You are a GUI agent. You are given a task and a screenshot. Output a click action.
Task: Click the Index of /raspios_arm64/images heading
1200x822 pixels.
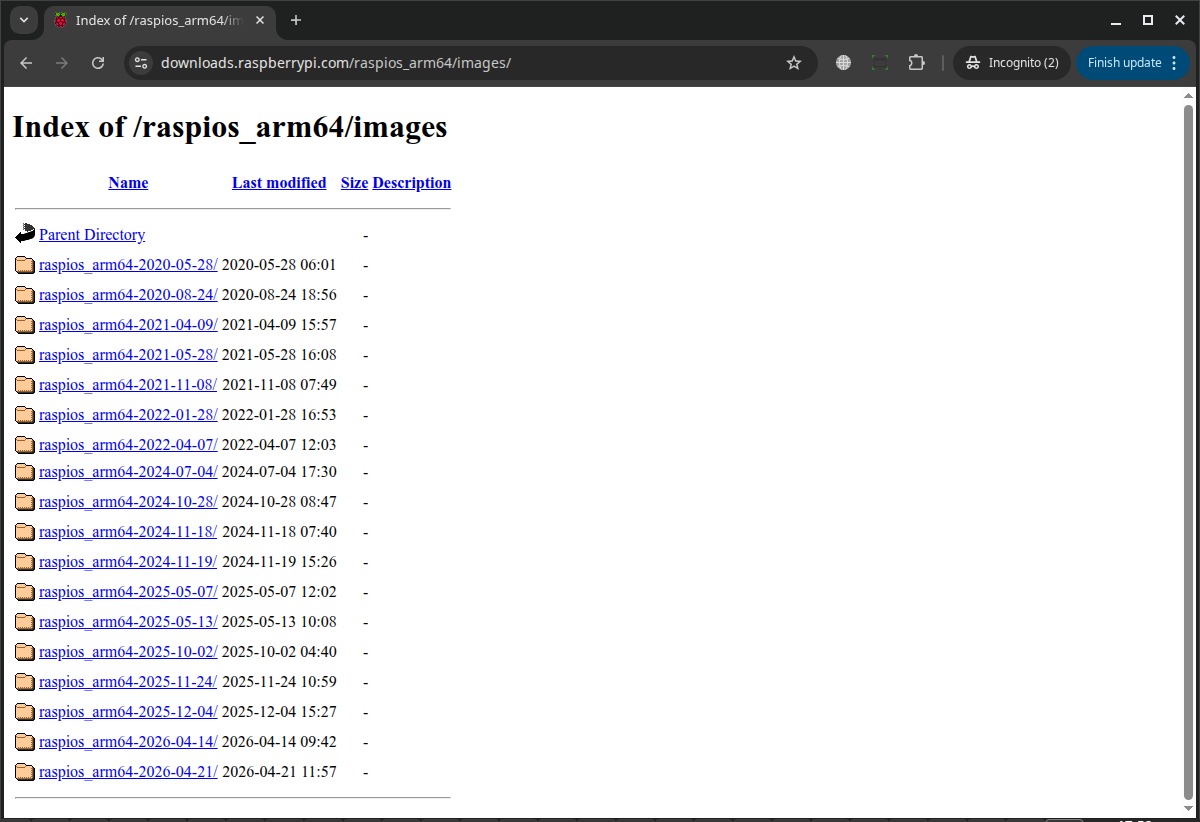click(x=230, y=127)
